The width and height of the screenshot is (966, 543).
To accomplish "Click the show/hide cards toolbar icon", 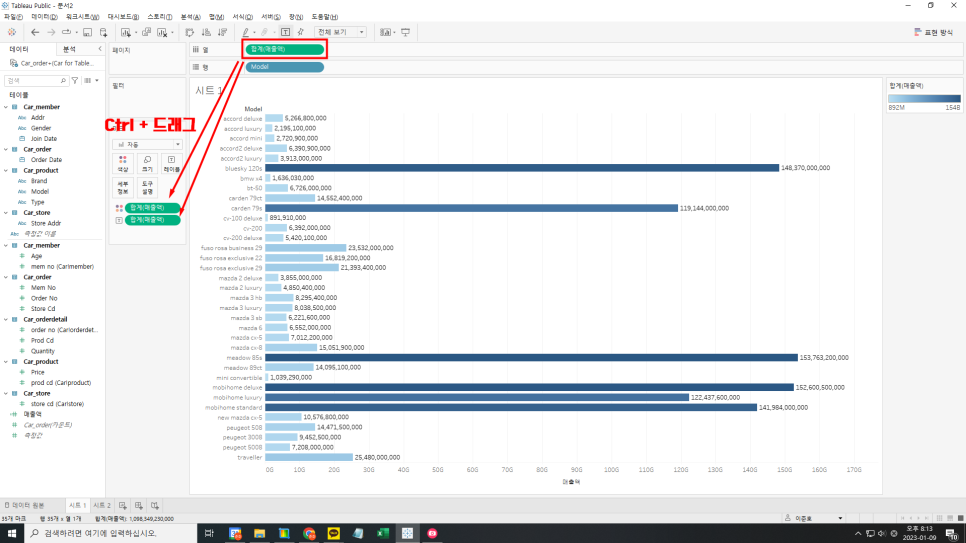I will click(x=386, y=32).
